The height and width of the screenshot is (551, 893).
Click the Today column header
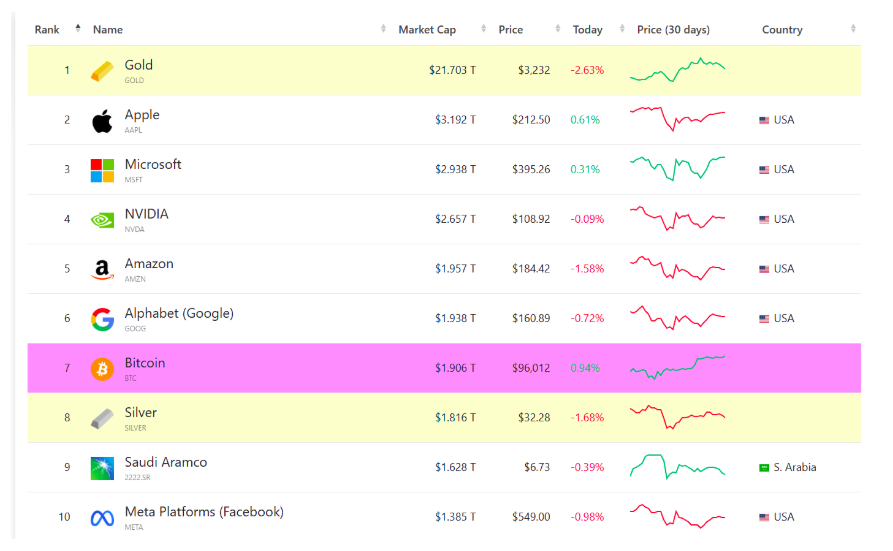(587, 30)
